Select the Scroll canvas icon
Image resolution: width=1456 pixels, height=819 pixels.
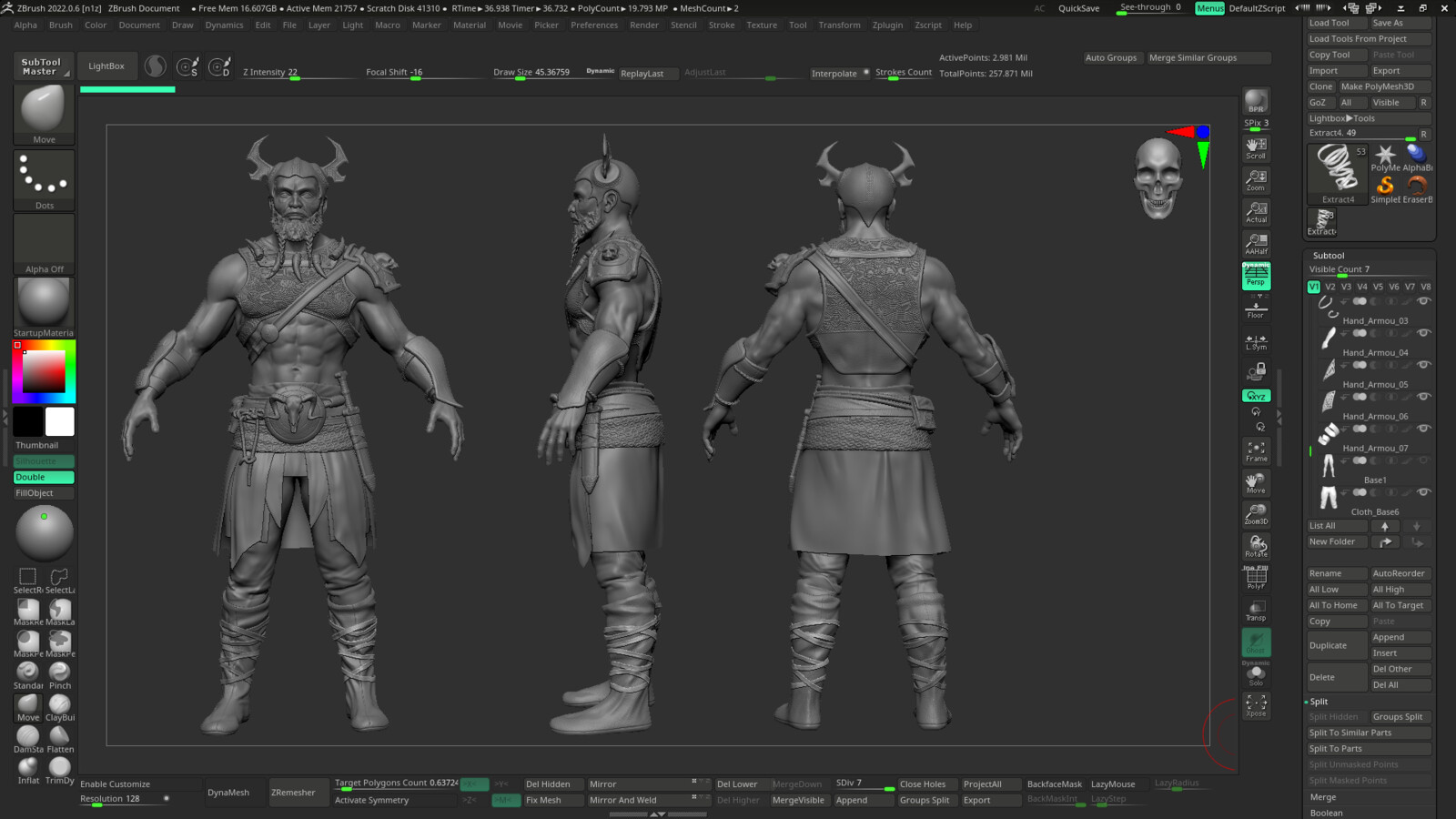tap(1256, 148)
